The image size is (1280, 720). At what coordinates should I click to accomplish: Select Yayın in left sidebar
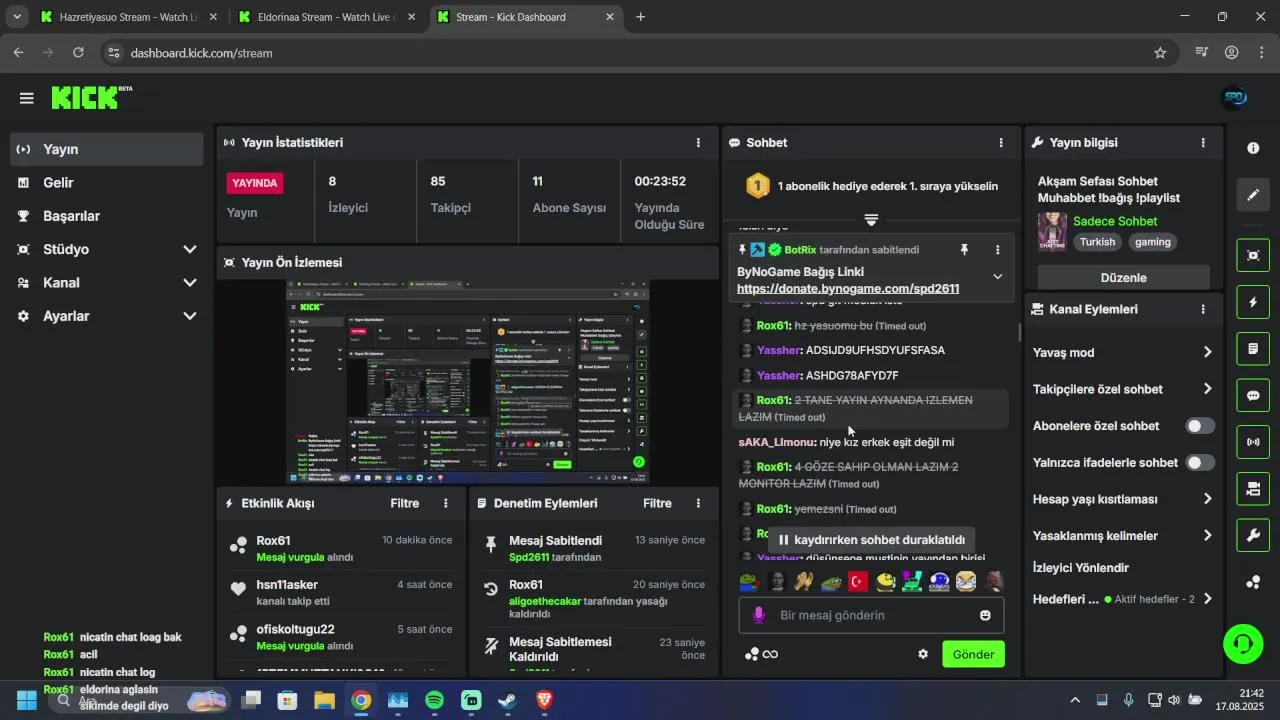click(x=106, y=149)
